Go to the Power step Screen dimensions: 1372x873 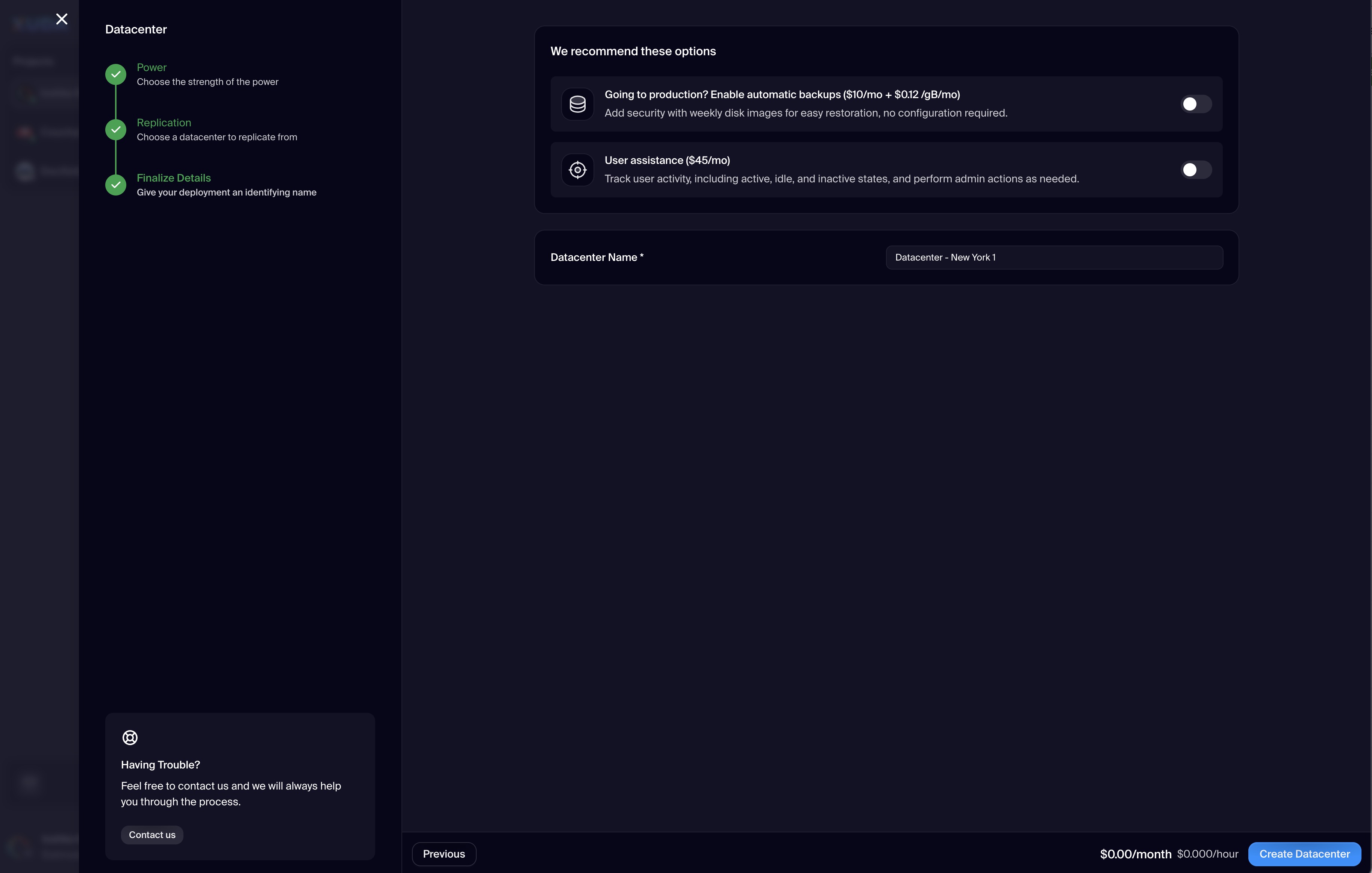point(151,67)
